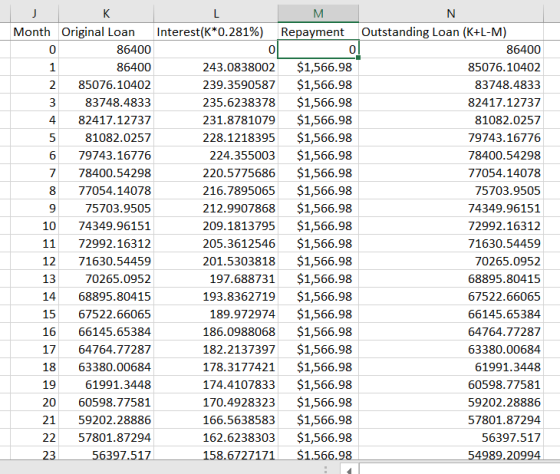The width and height of the screenshot is (560, 474).
Task: Select interest cell 235.6238378
Action: coord(216,103)
